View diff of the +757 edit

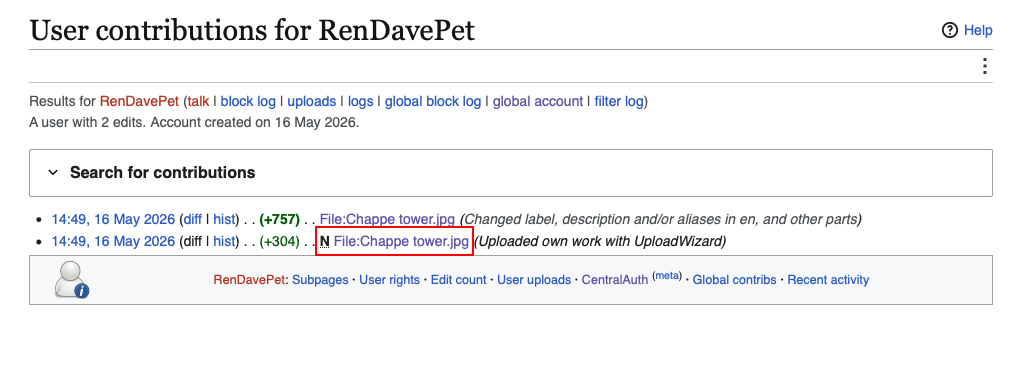(x=192, y=220)
